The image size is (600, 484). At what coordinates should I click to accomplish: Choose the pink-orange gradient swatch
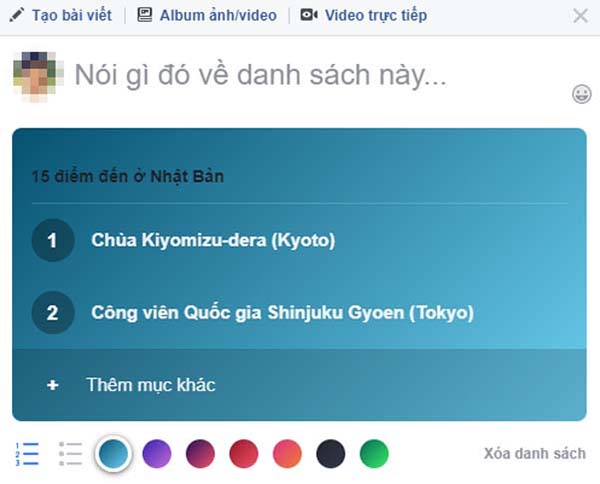[x=287, y=454]
